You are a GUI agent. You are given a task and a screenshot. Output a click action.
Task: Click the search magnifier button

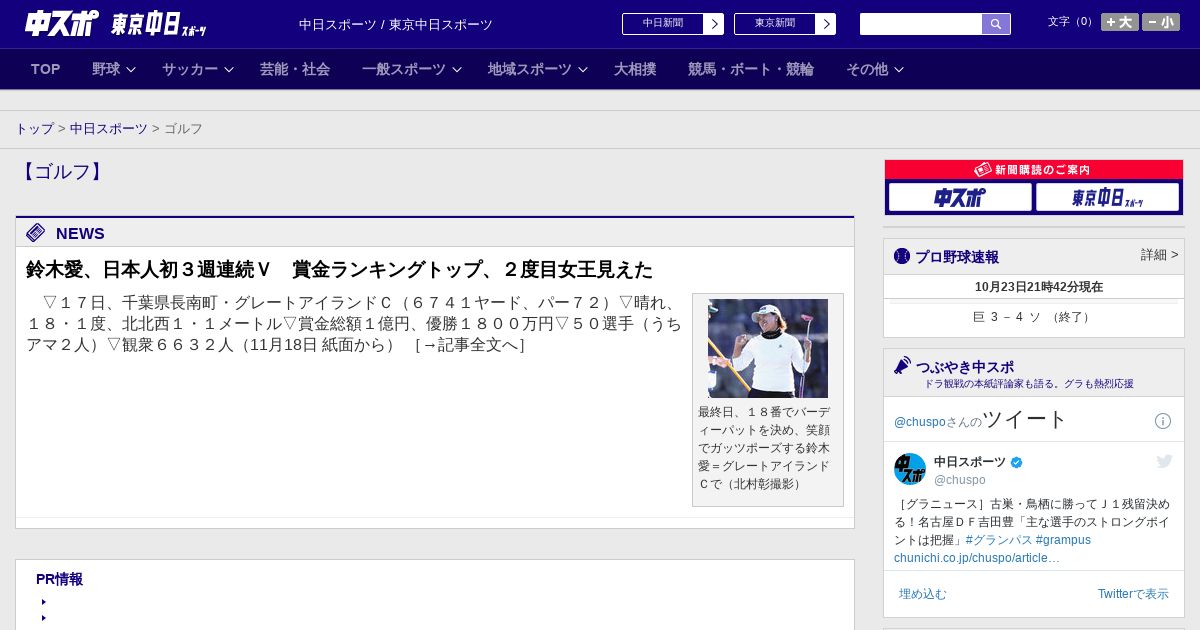(996, 24)
